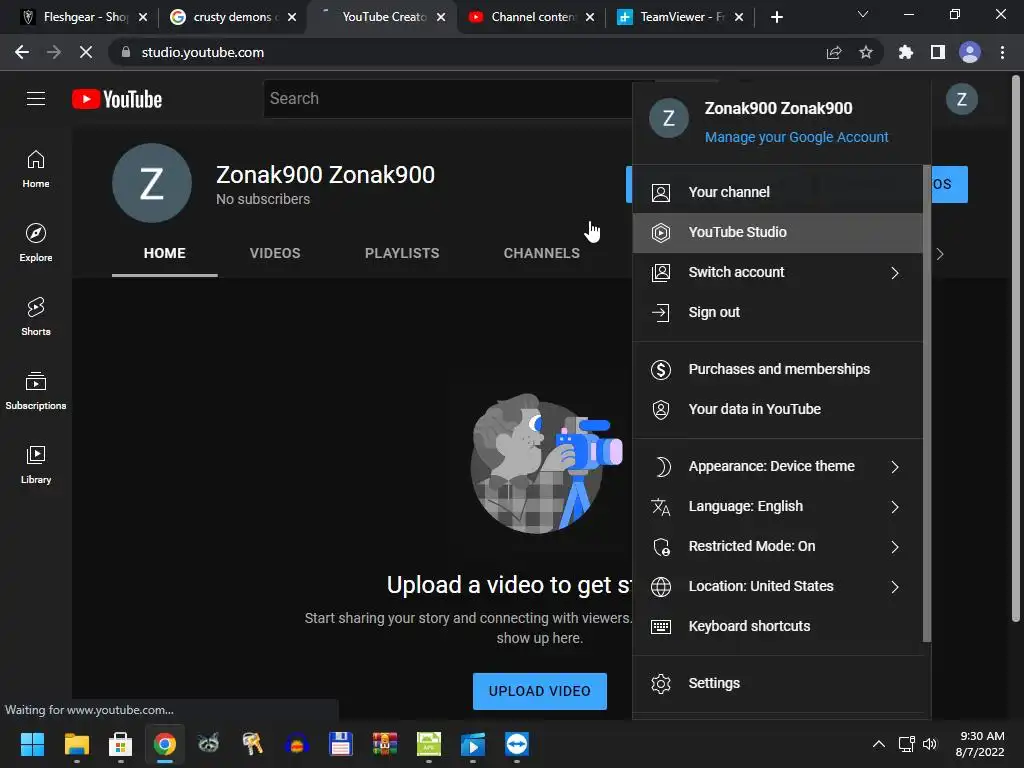
Task: Open a new browser tab
Action: coord(776,17)
